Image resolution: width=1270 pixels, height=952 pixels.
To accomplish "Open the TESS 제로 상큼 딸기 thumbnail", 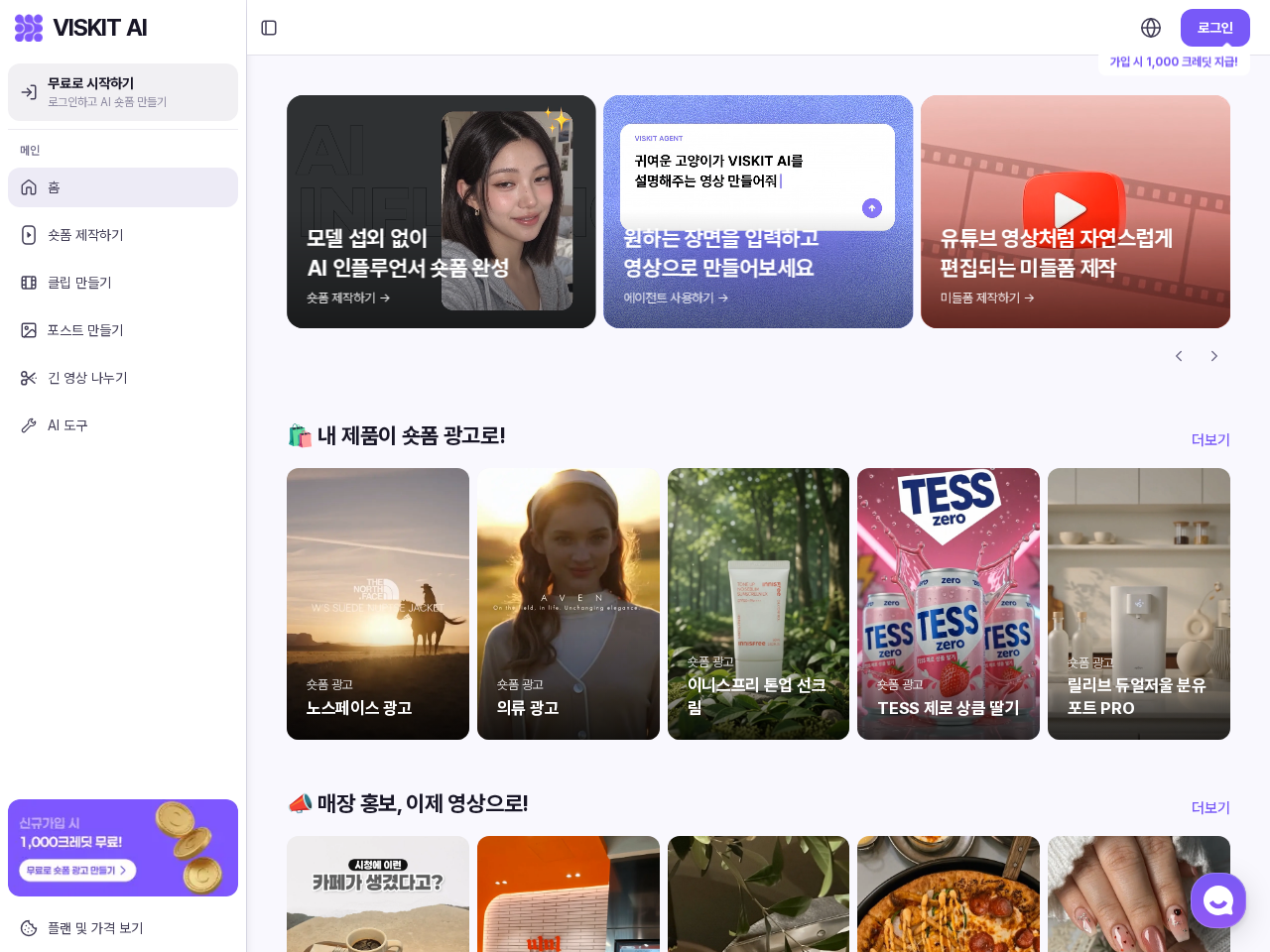I will tap(949, 604).
